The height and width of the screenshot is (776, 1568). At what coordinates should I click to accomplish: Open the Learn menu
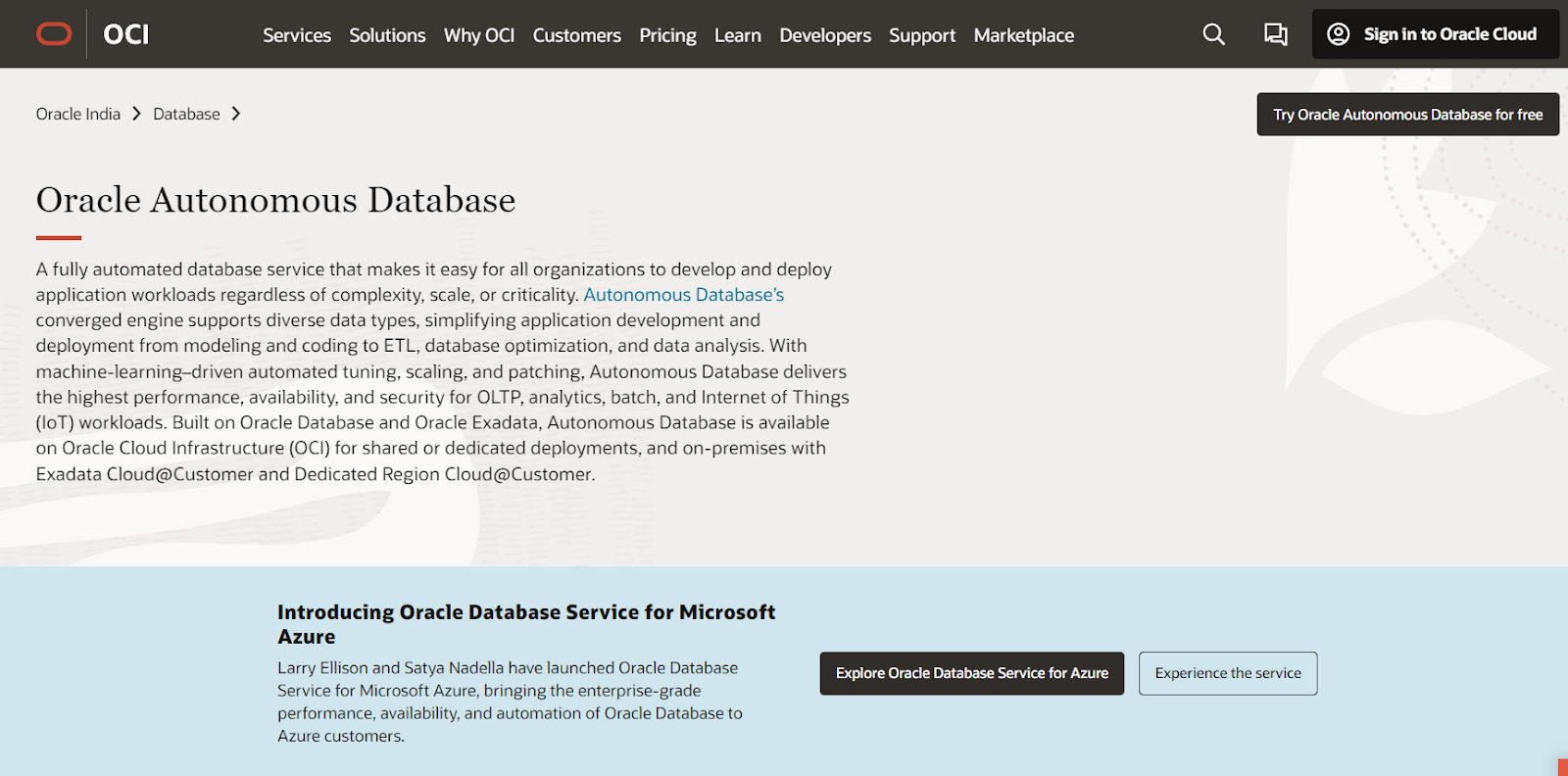click(738, 35)
